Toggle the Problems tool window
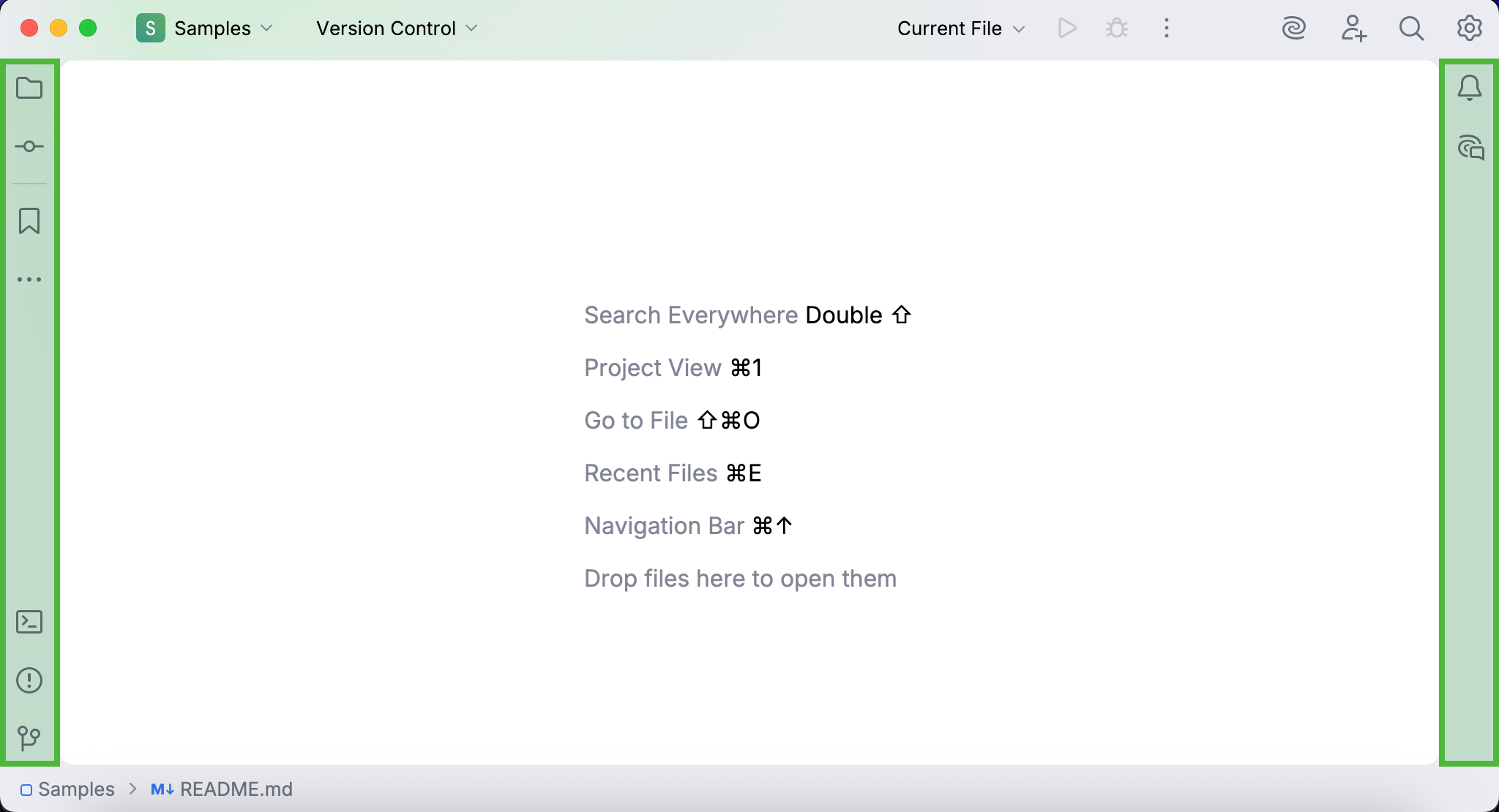Viewport: 1499px width, 812px height. click(30, 680)
